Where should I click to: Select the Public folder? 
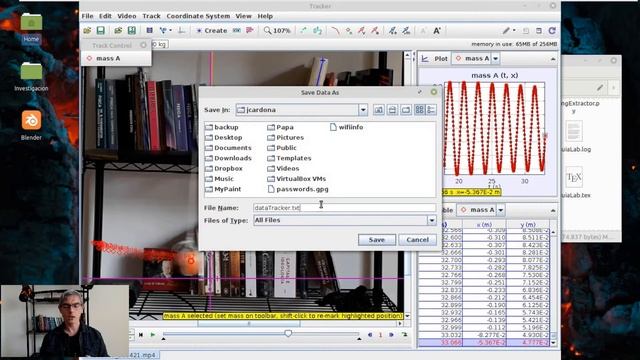[282, 148]
